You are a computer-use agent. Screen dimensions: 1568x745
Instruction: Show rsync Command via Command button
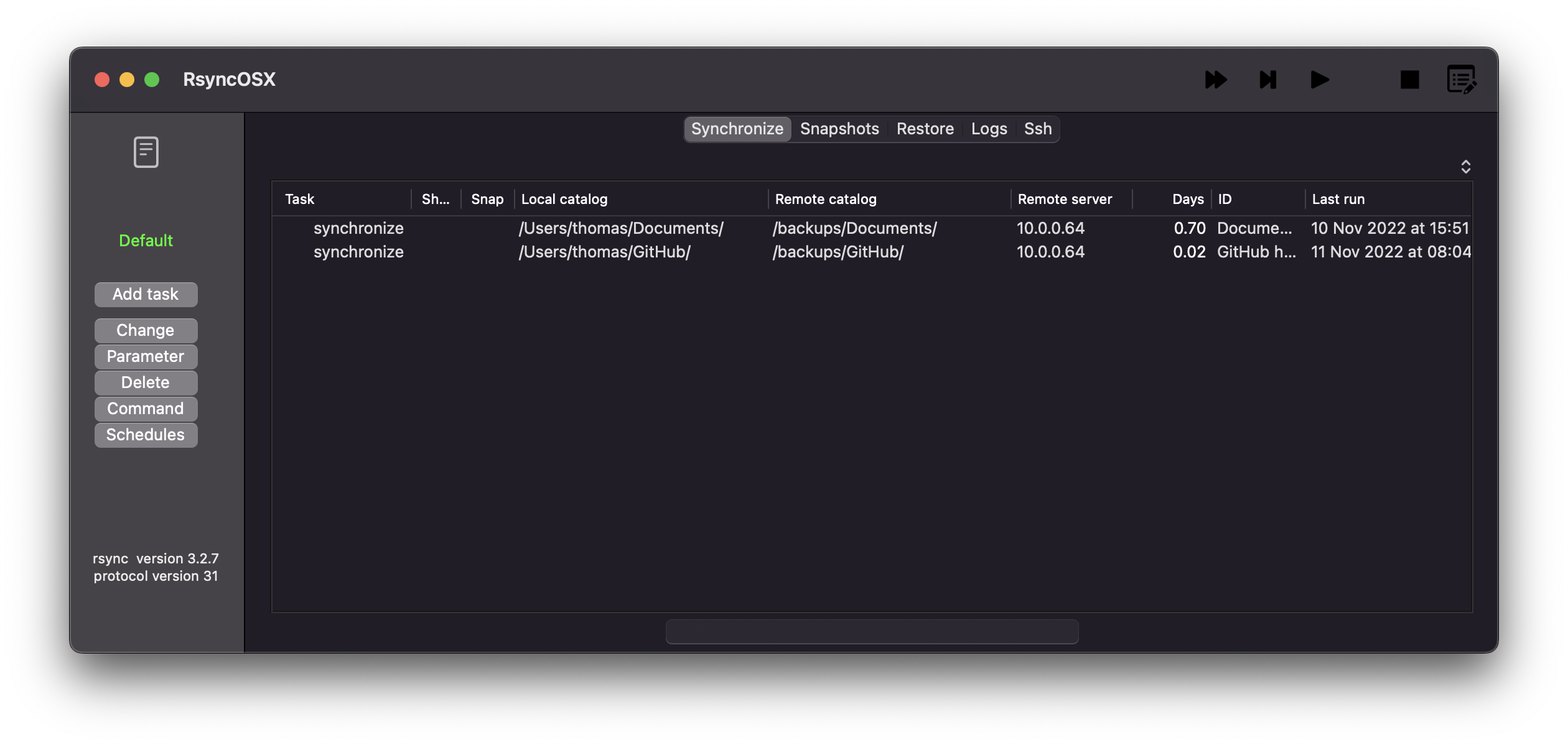click(146, 409)
